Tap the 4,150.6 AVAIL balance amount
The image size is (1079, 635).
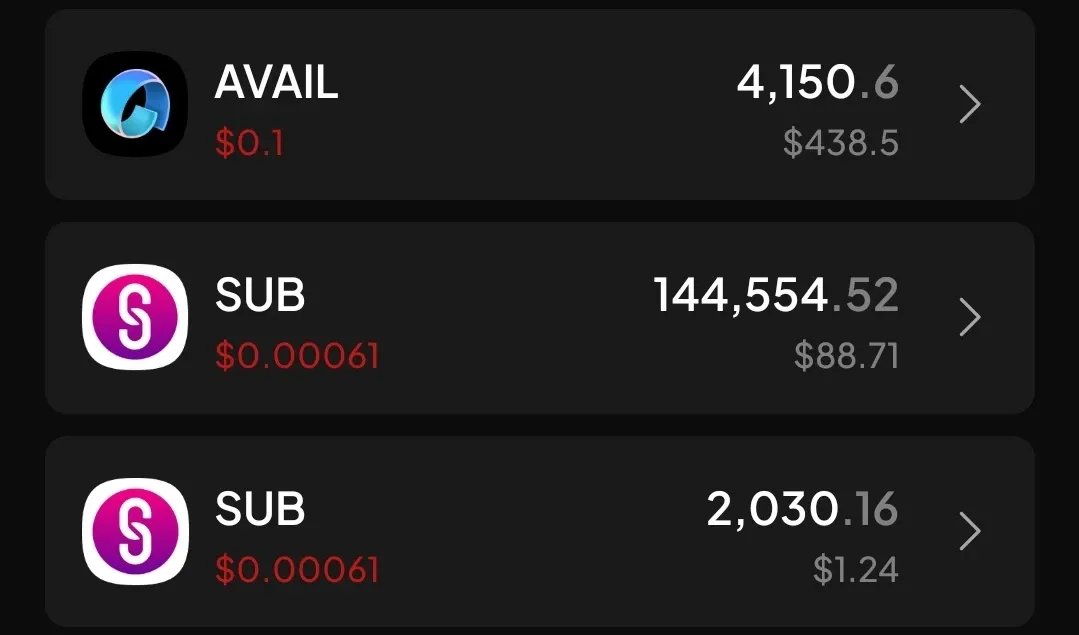[818, 83]
